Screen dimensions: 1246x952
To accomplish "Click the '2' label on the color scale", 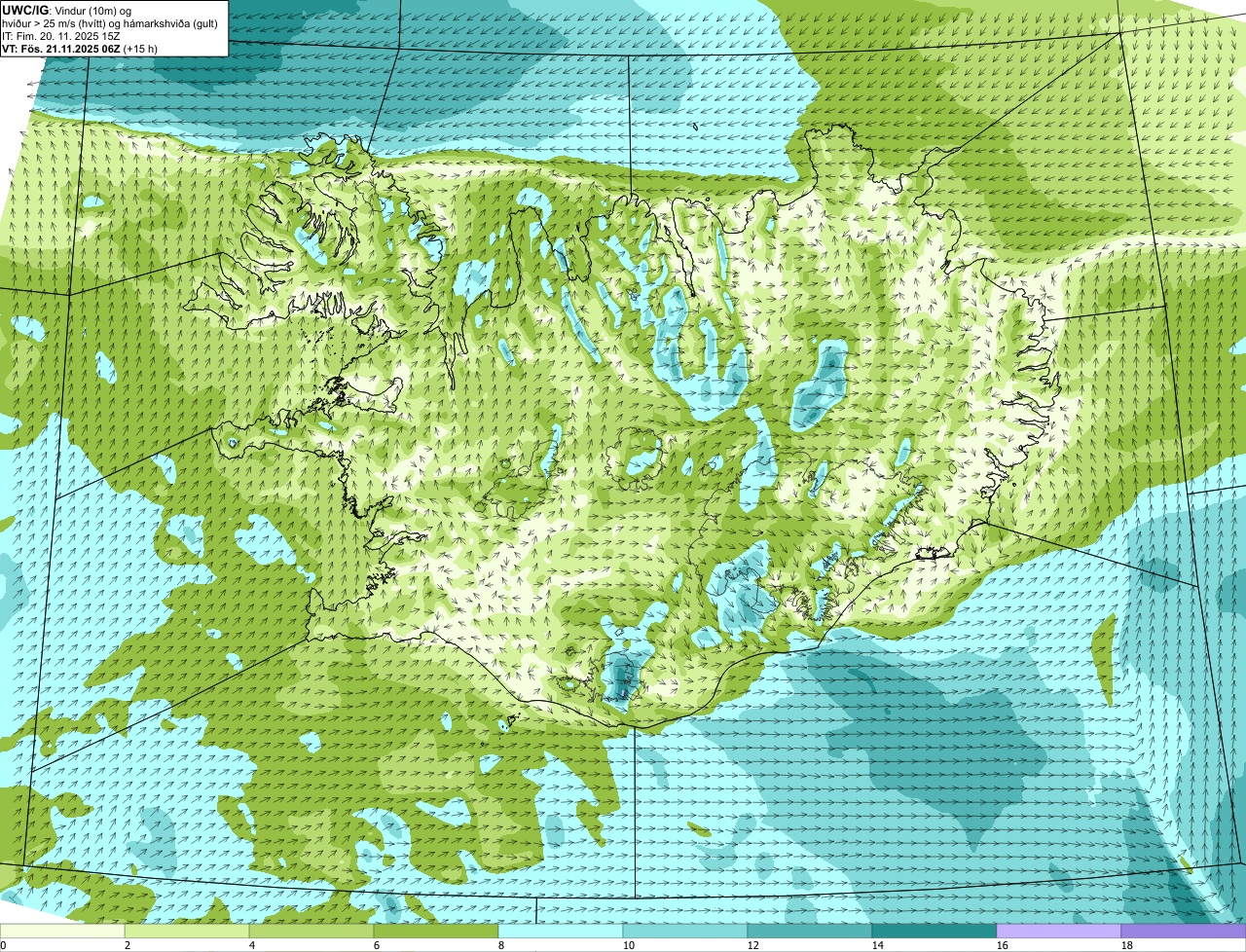I will (128, 945).
